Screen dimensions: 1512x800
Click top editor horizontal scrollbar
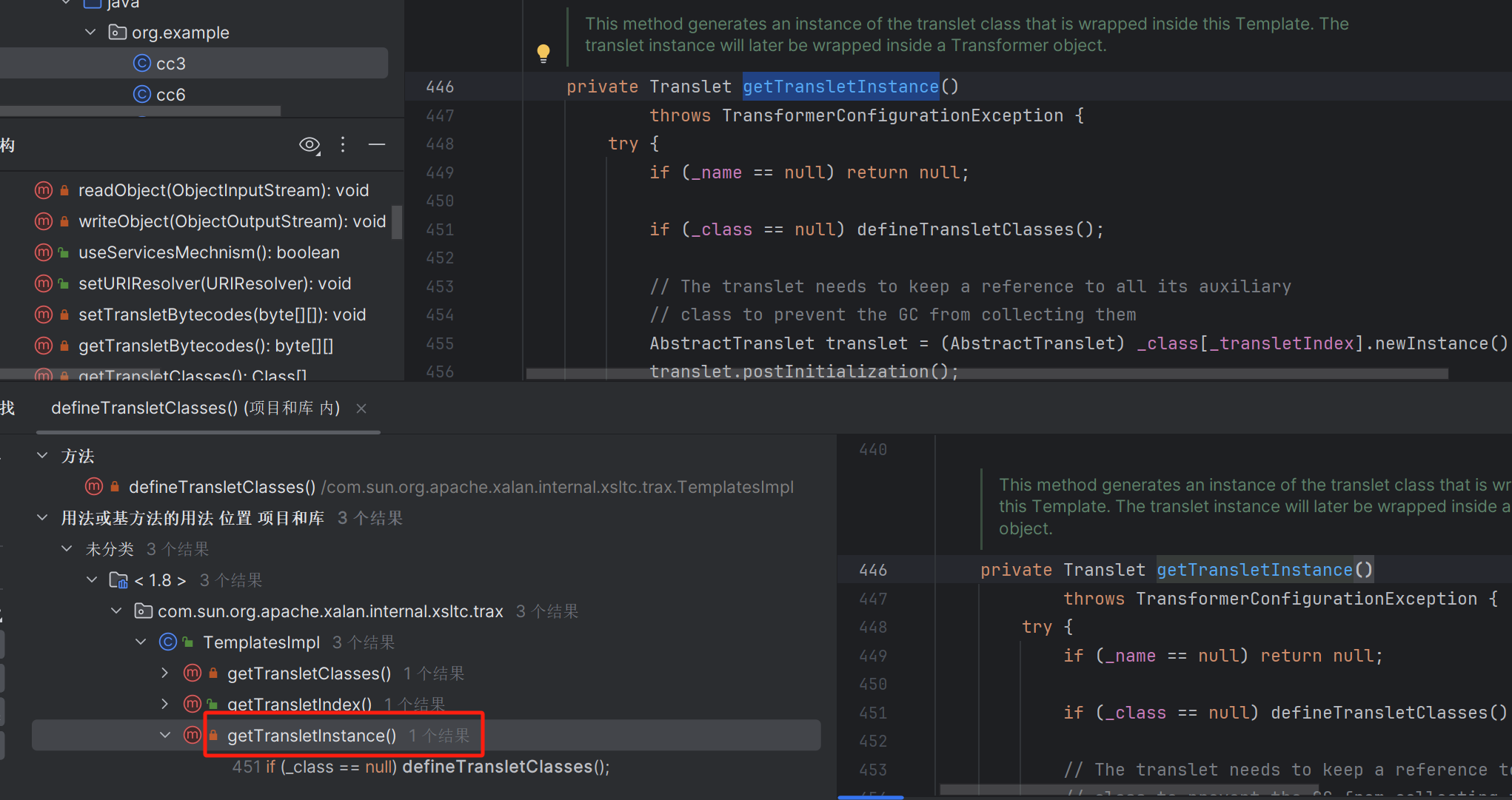coord(987,374)
